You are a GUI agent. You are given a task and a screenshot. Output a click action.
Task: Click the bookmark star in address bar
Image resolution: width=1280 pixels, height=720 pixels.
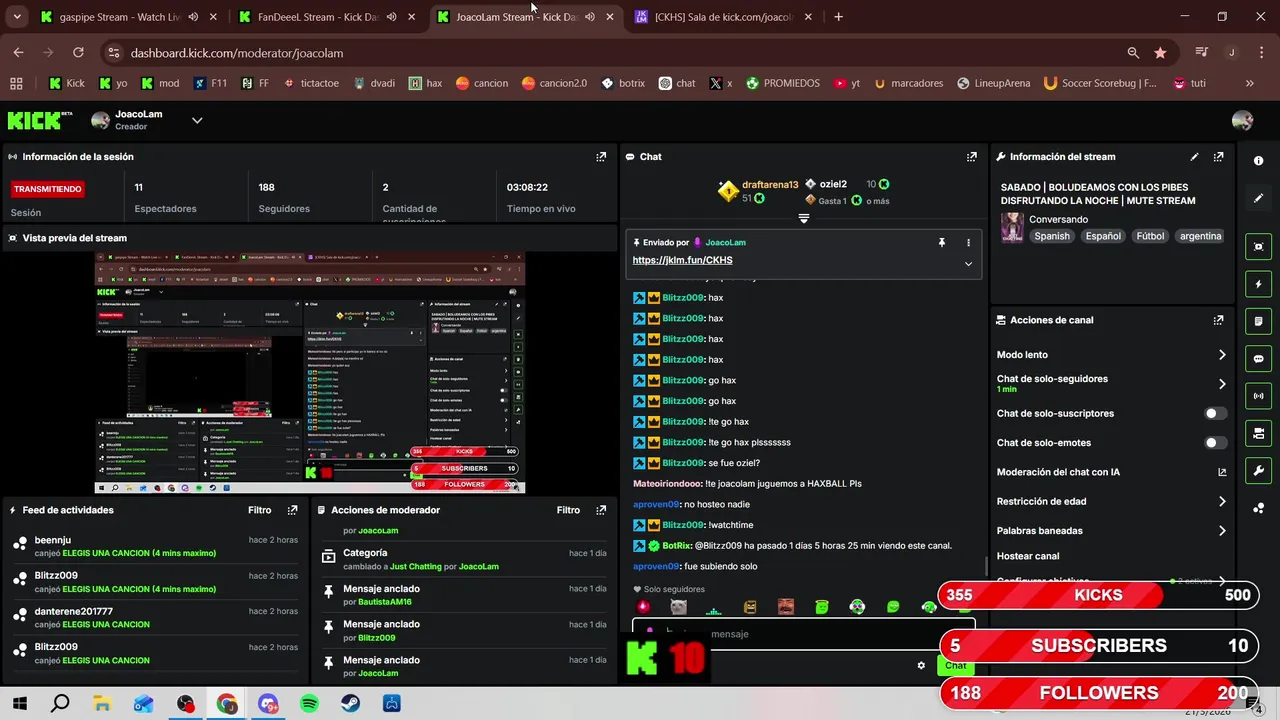pyautogui.click(x=1160, y=53)
